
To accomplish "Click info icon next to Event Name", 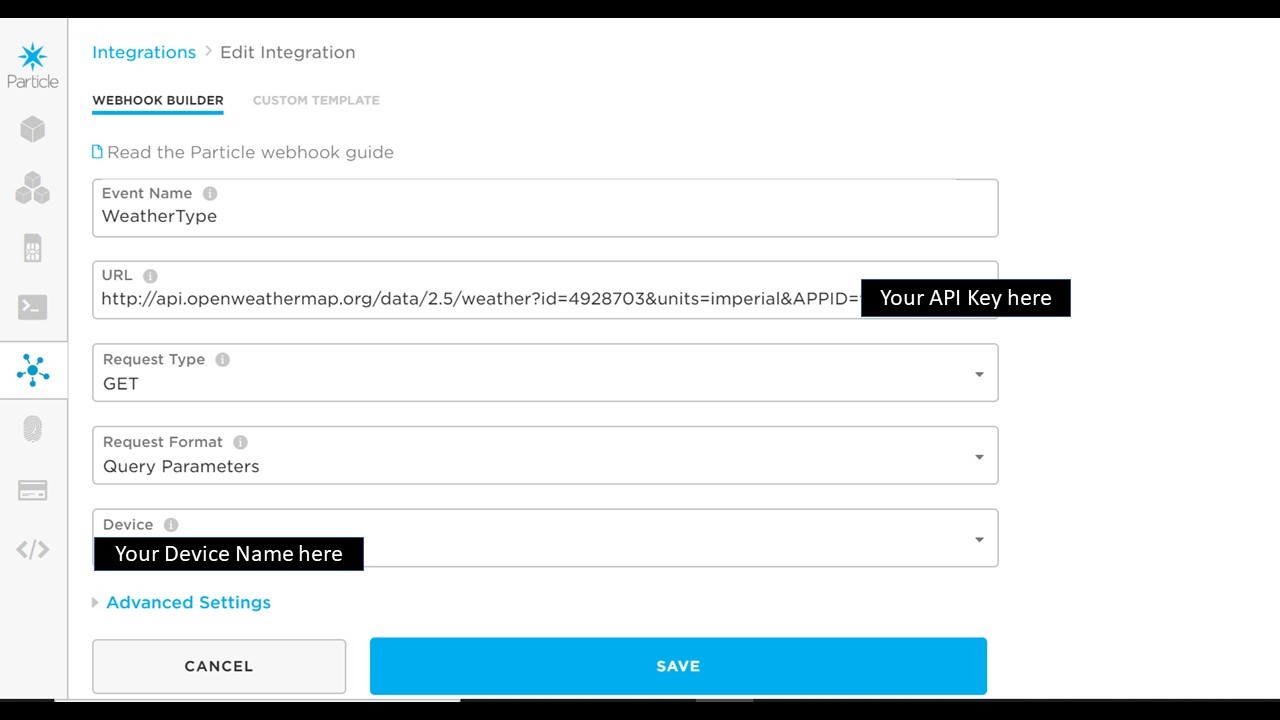I will [x=210, y=193].
